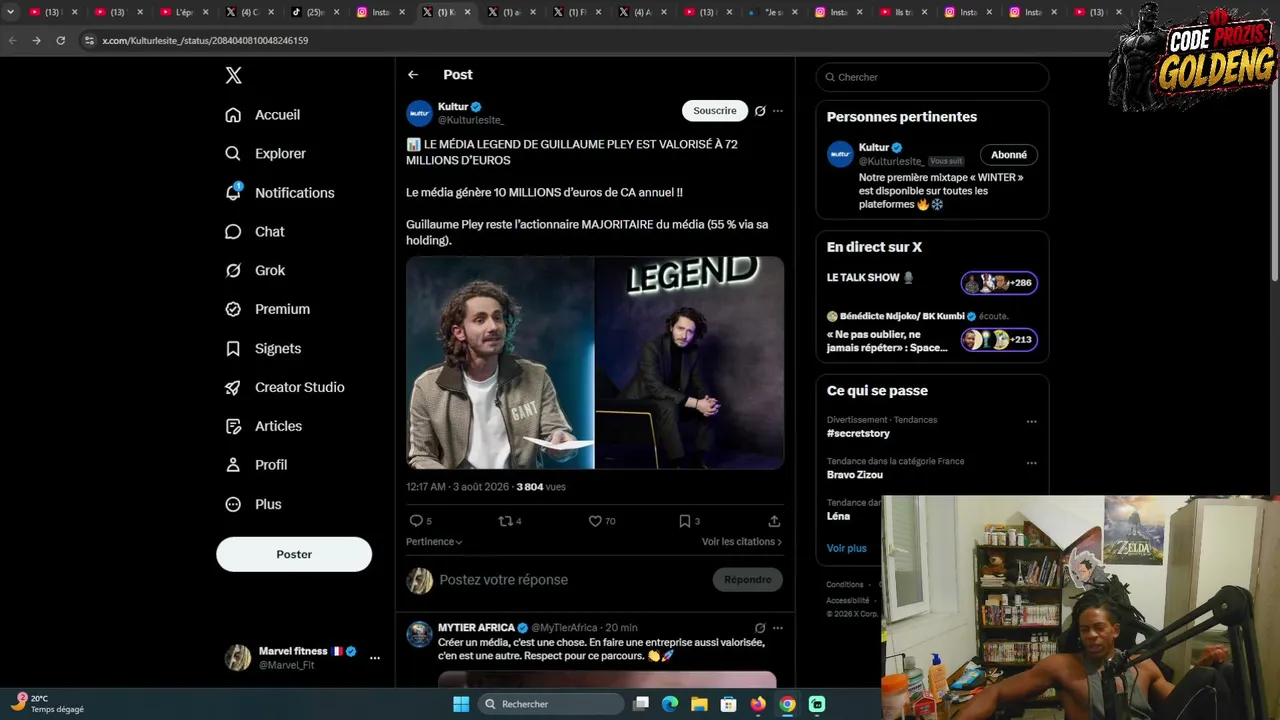Reply to the Kultur post via comment icon
This screenshot has width=1280, height=720.
(416, 521)
